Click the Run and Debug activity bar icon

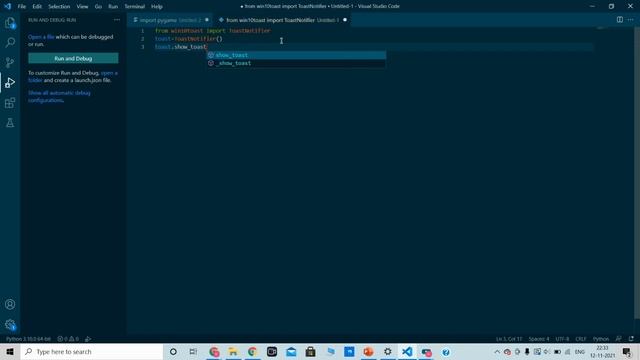click(x=10, y=83)
